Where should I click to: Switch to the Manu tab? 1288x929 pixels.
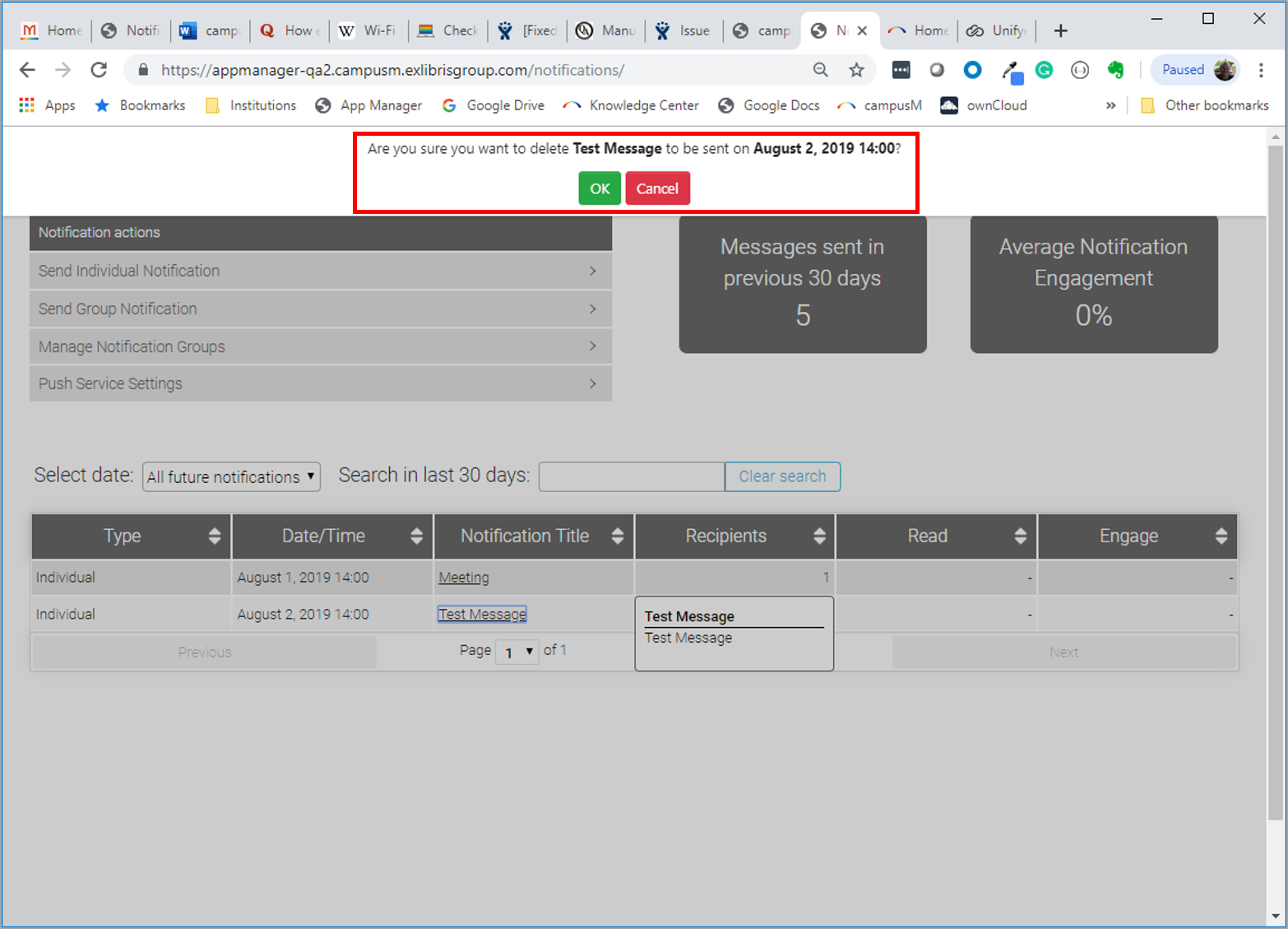(x=605, y=30)
